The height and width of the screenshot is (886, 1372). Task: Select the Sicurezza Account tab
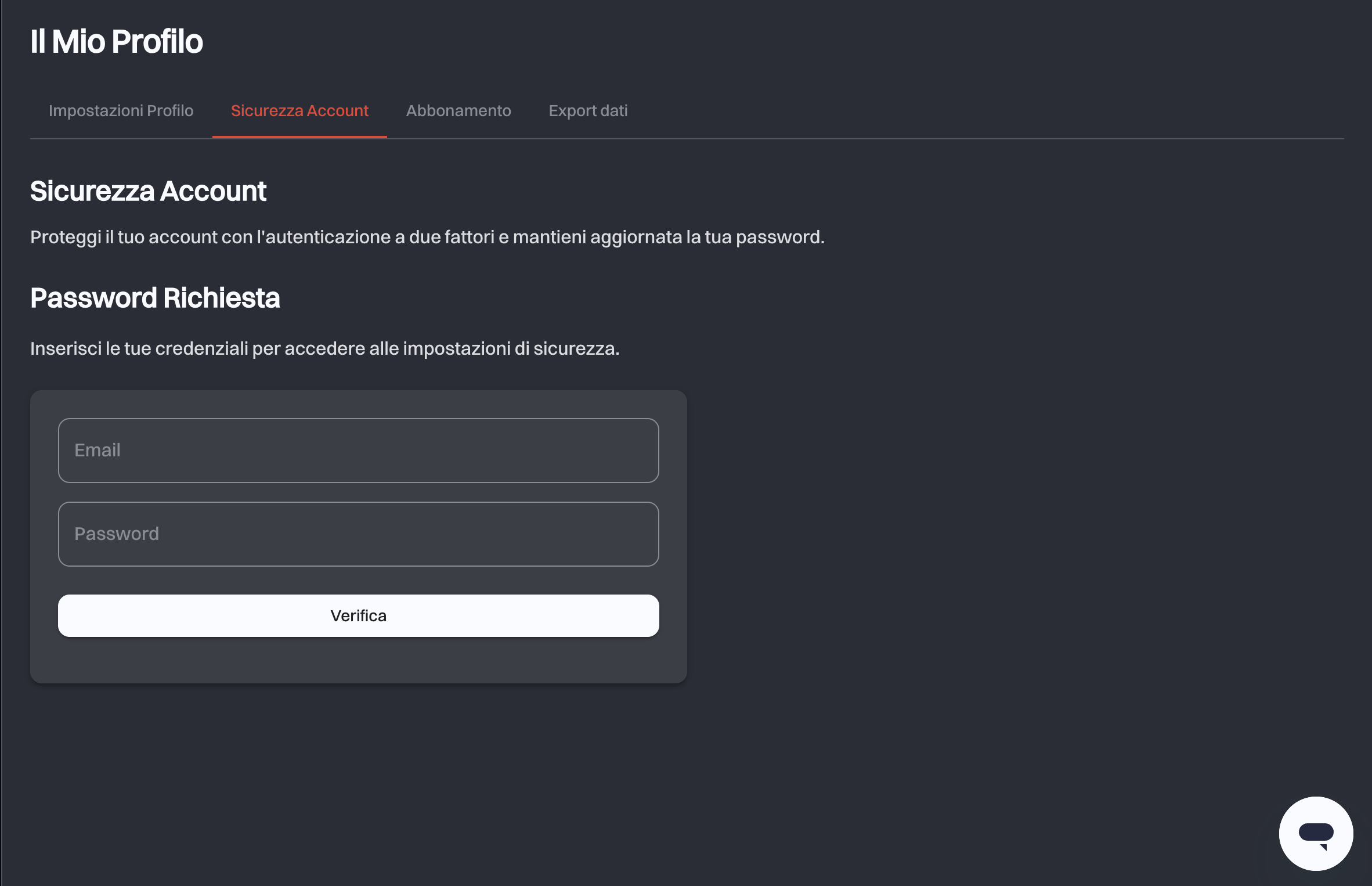pyautogui.click(x=299, y=111)
